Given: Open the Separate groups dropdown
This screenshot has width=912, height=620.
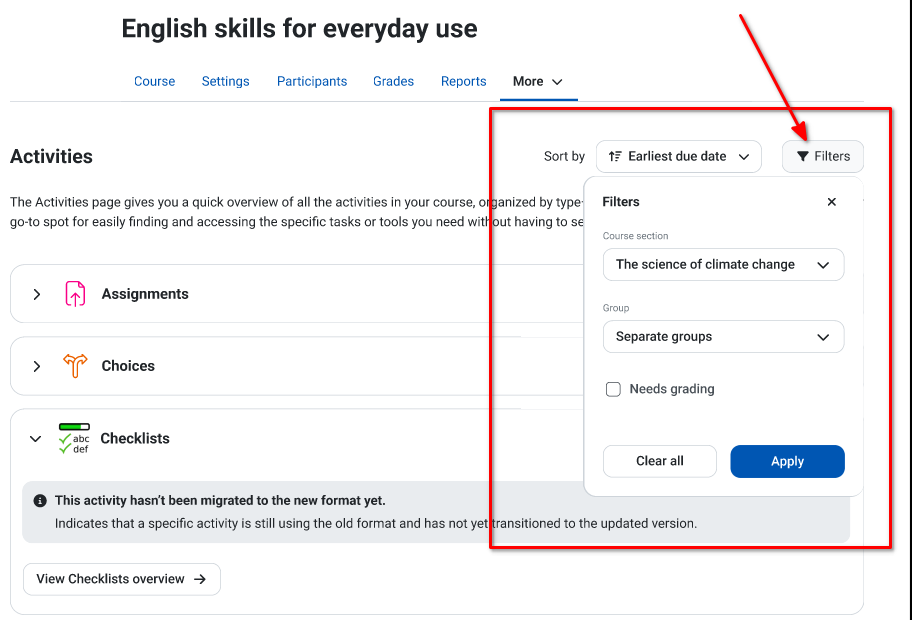Looking at the screenshot, I should coord(724,337).
